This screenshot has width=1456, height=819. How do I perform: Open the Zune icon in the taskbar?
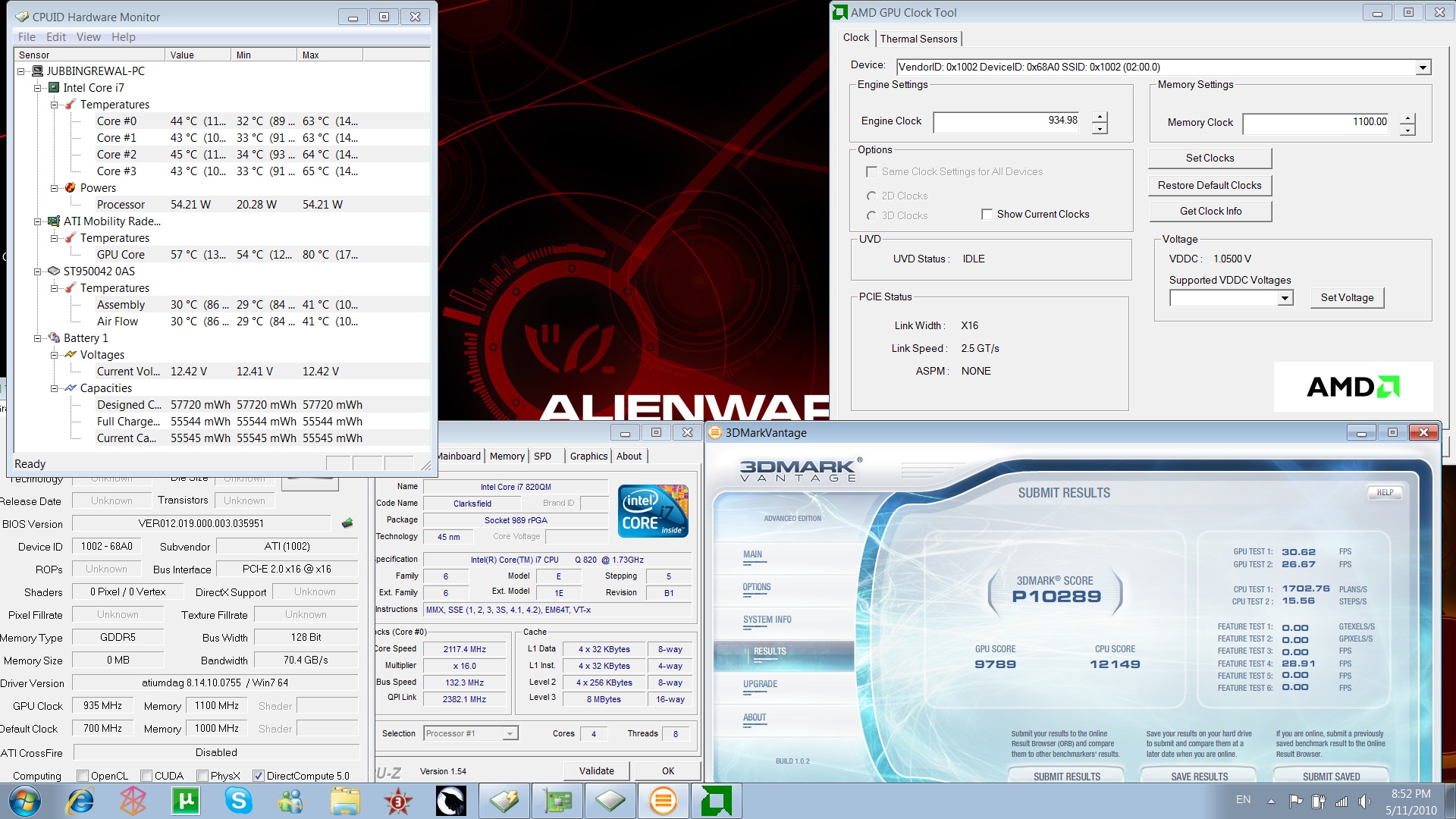(x=133, y=801)
